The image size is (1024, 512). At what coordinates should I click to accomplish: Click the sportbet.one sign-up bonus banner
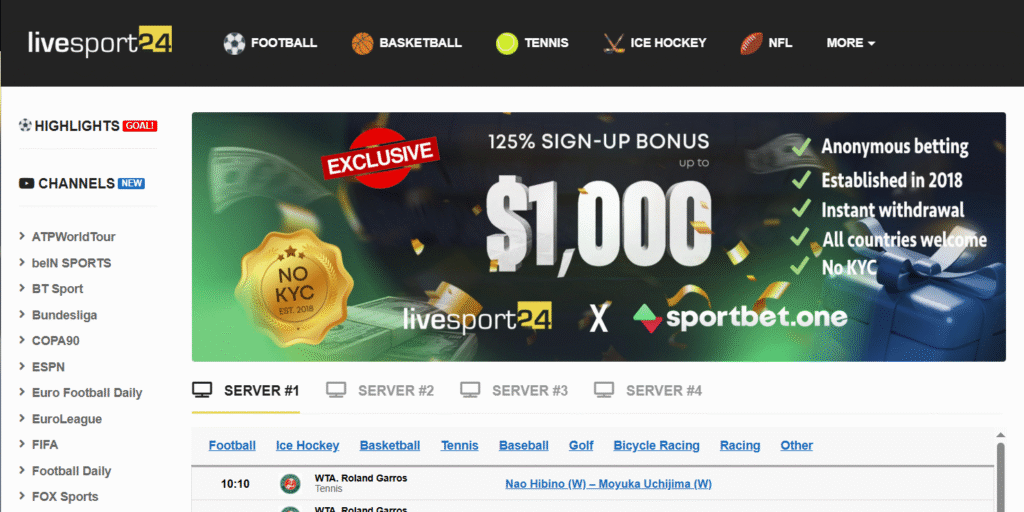tap(598, 236)
